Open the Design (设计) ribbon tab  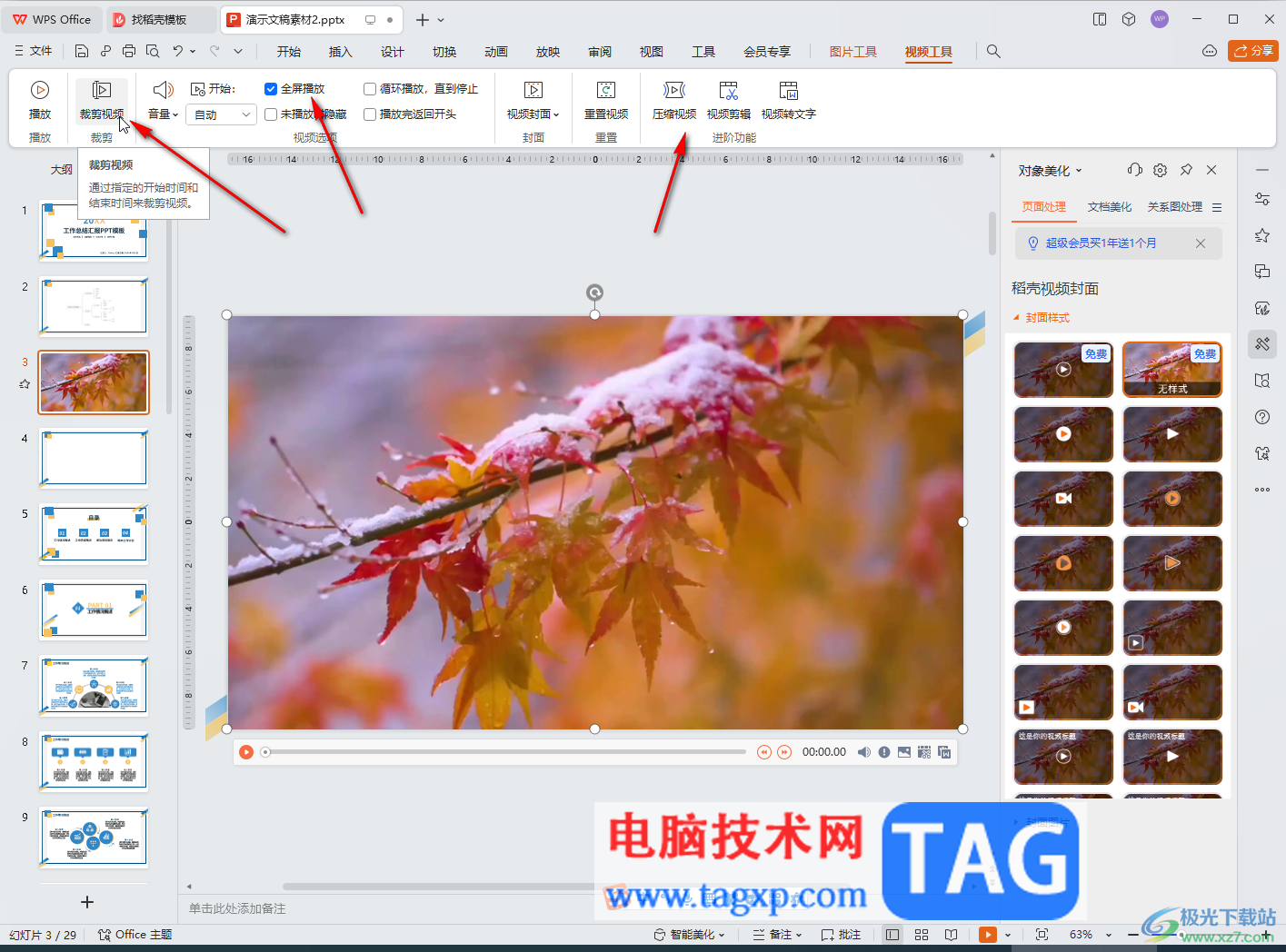pyautogui.click(x=393, y=52)
